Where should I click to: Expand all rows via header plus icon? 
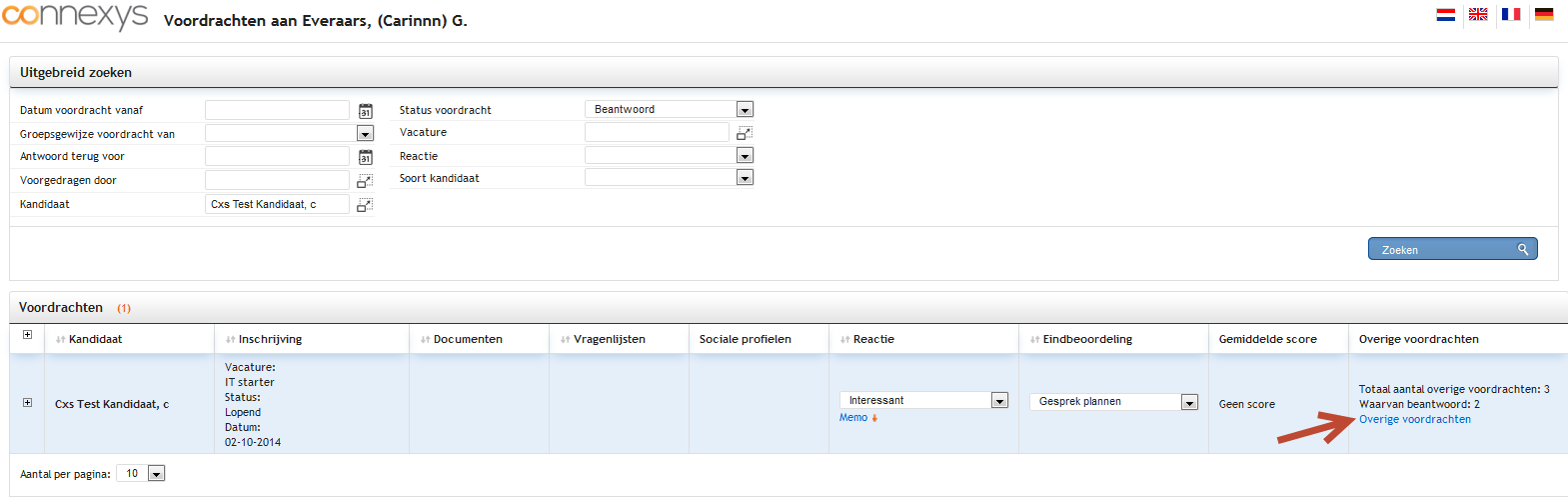pyautogui.click(x=27, y=335)
